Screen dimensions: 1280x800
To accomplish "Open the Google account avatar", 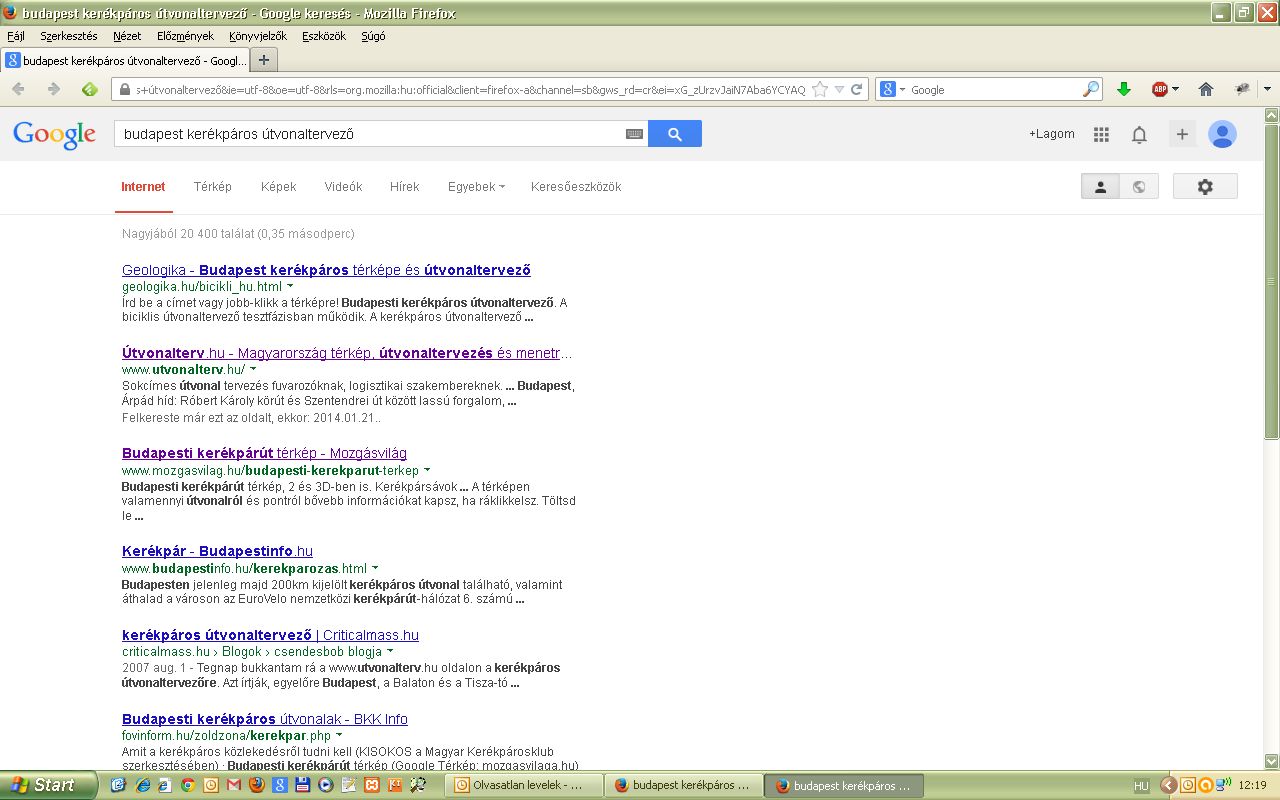I will coord(1222,134).
